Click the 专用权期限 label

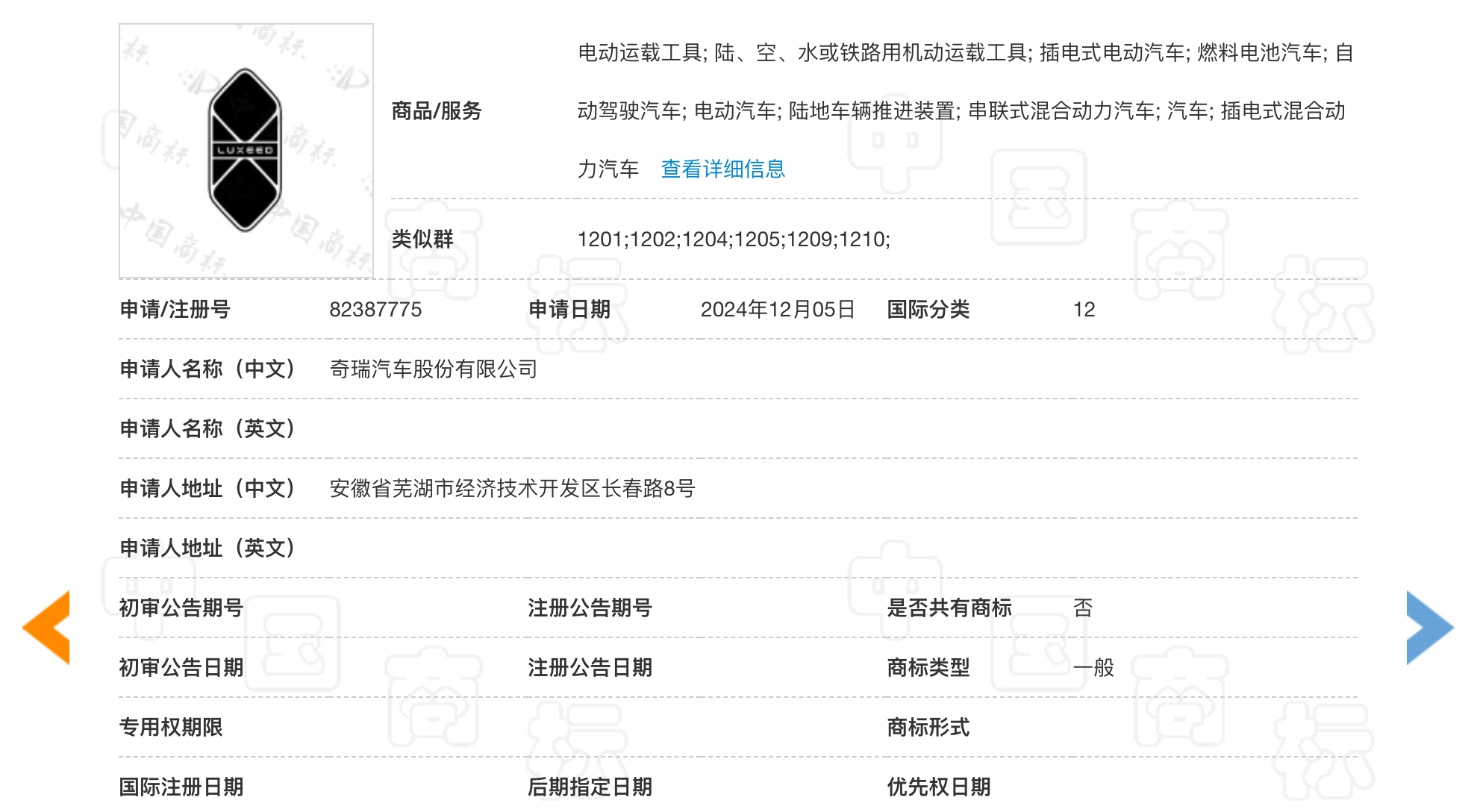[x=171, y=728]
